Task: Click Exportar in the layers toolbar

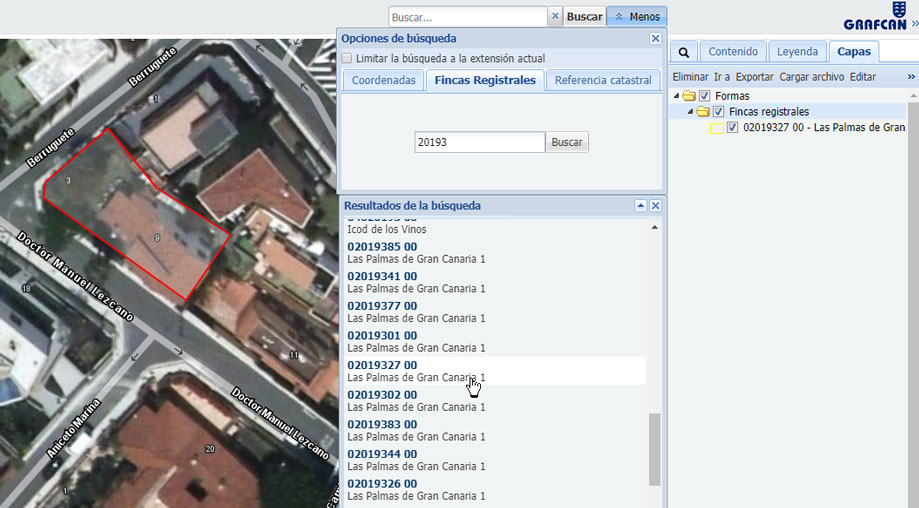Action: point(754,77)
